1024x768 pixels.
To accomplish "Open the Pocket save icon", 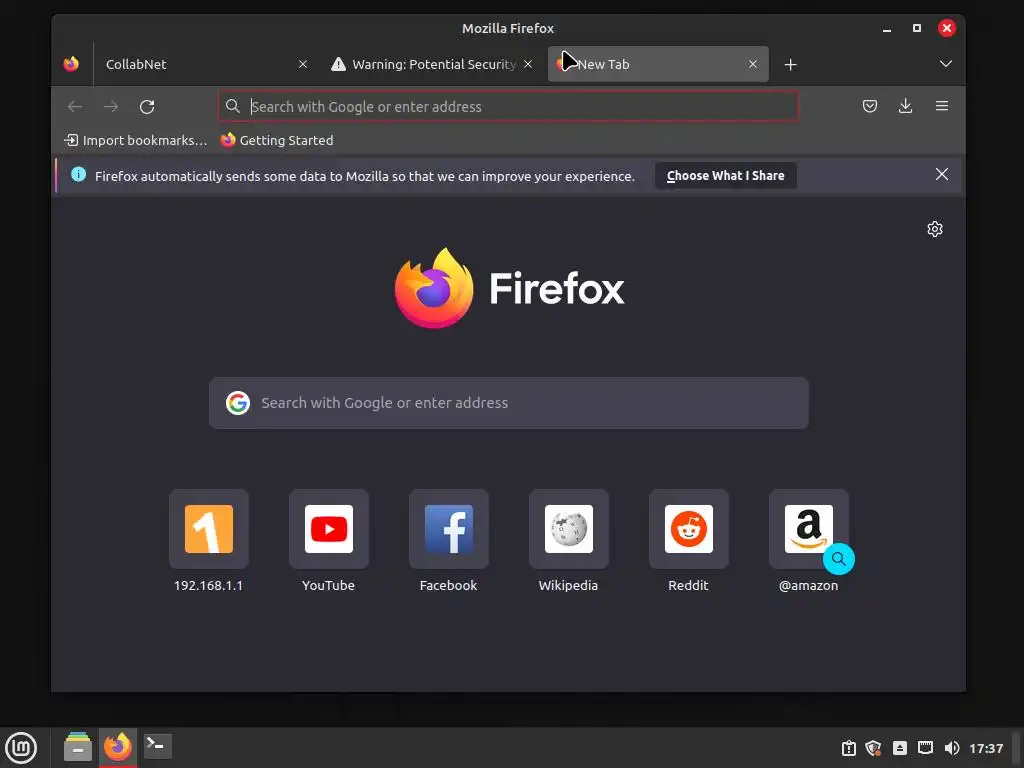I will point(869,106).
